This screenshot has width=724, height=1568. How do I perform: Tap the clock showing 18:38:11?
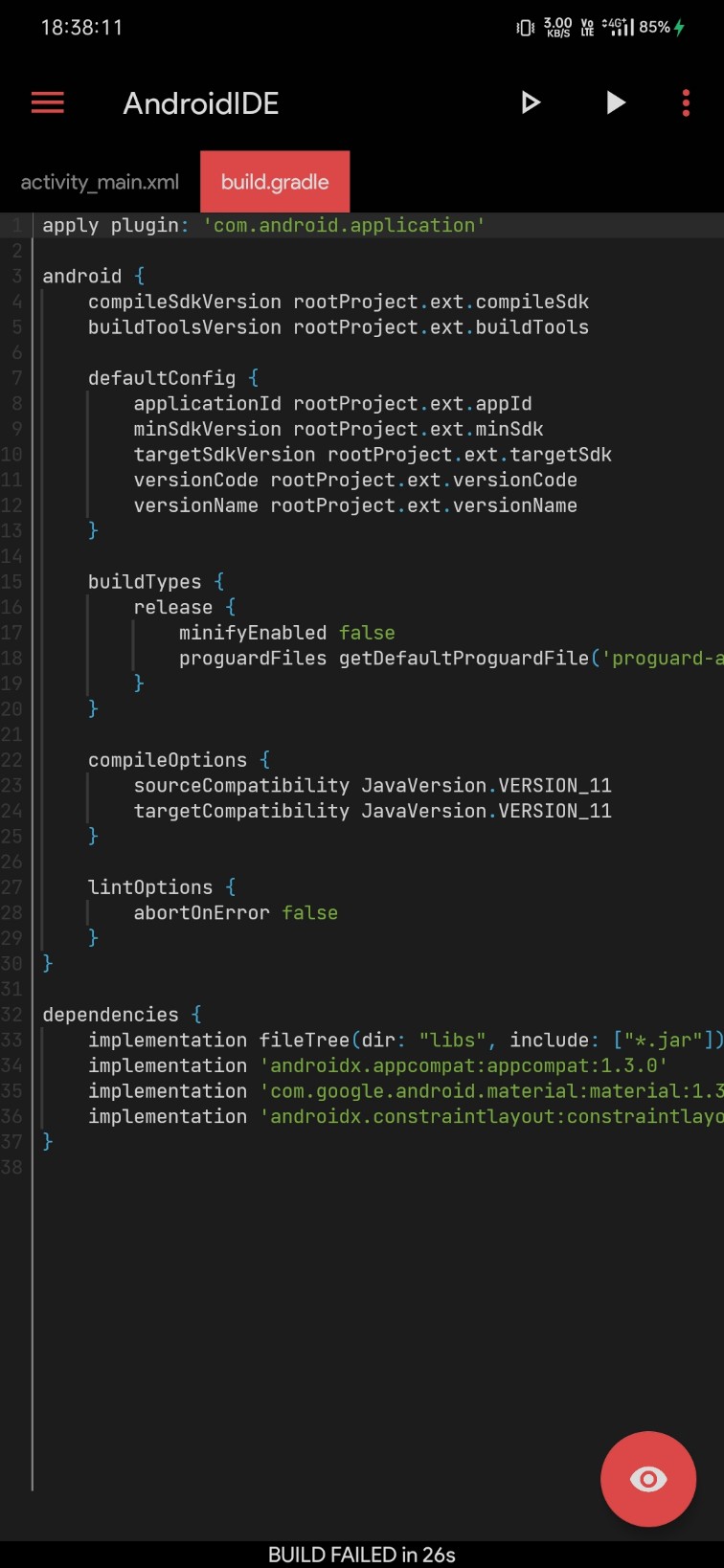pyautogui.click(x=81, y=27)
